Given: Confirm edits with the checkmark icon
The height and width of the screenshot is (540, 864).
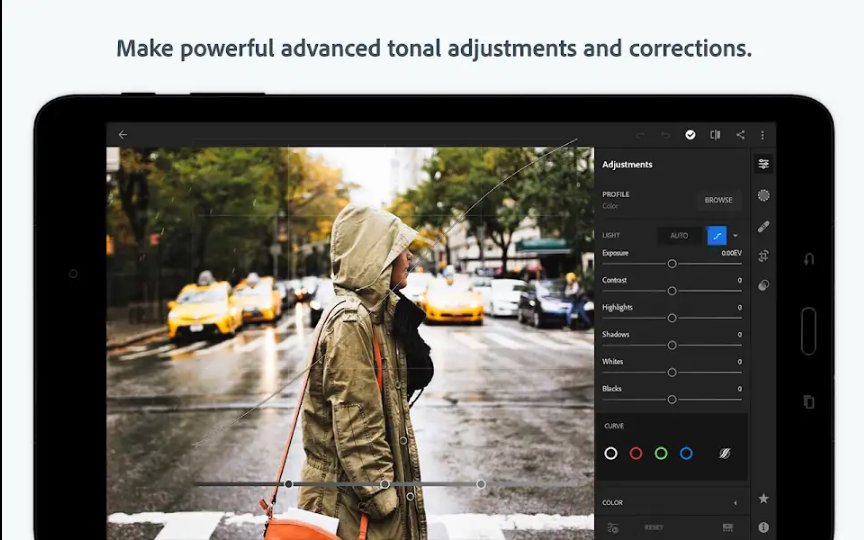Looking at the screenshot, I should (x=690, y=135).
